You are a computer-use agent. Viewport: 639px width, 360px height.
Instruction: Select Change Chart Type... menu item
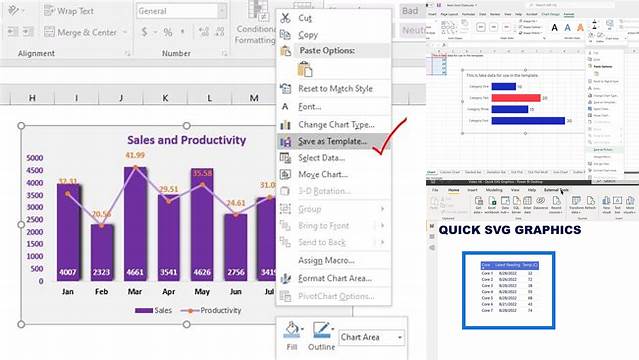pyautogui.click(x=333, y=124)
